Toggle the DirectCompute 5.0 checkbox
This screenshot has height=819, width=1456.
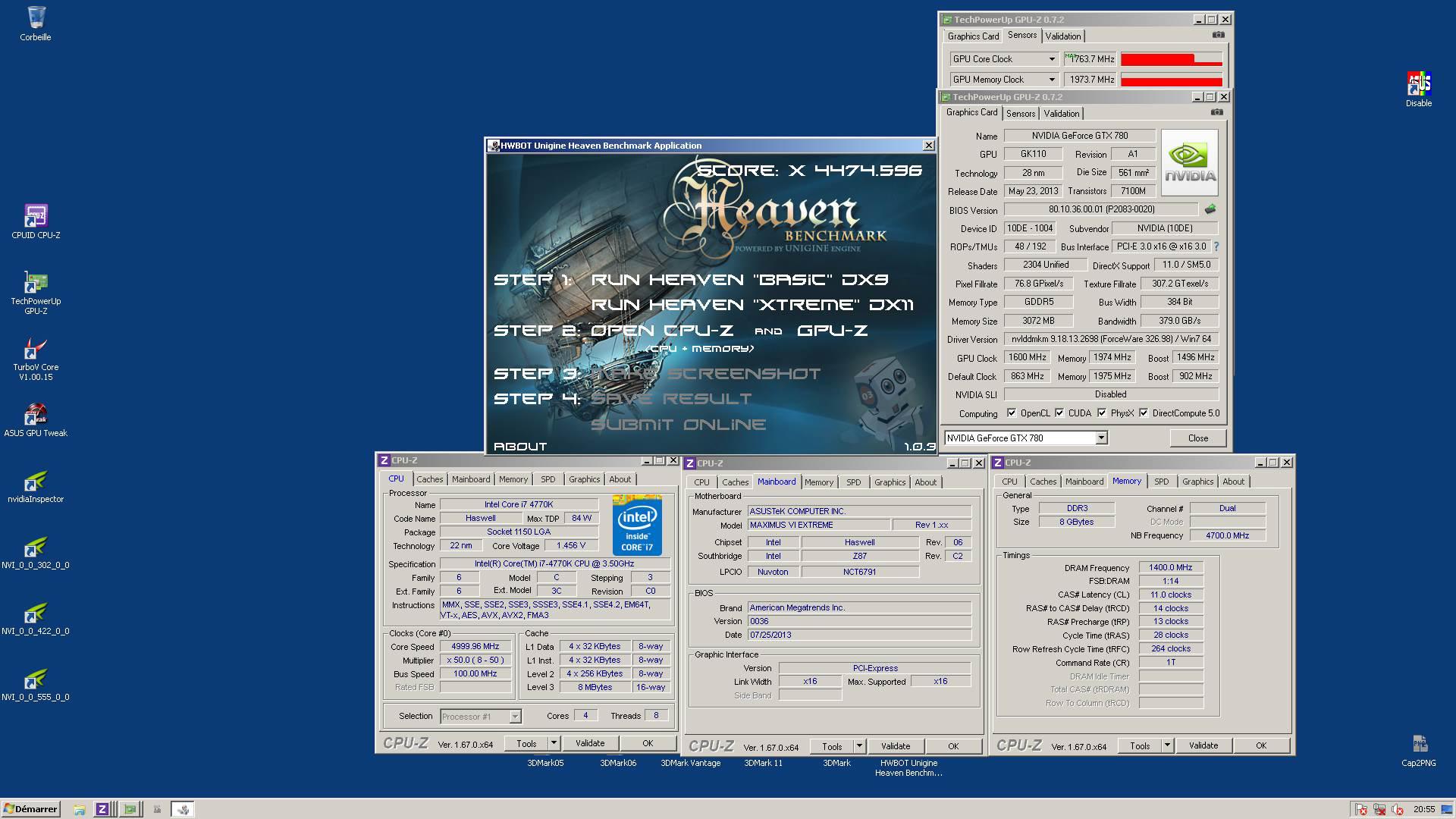coord(1144,413)
